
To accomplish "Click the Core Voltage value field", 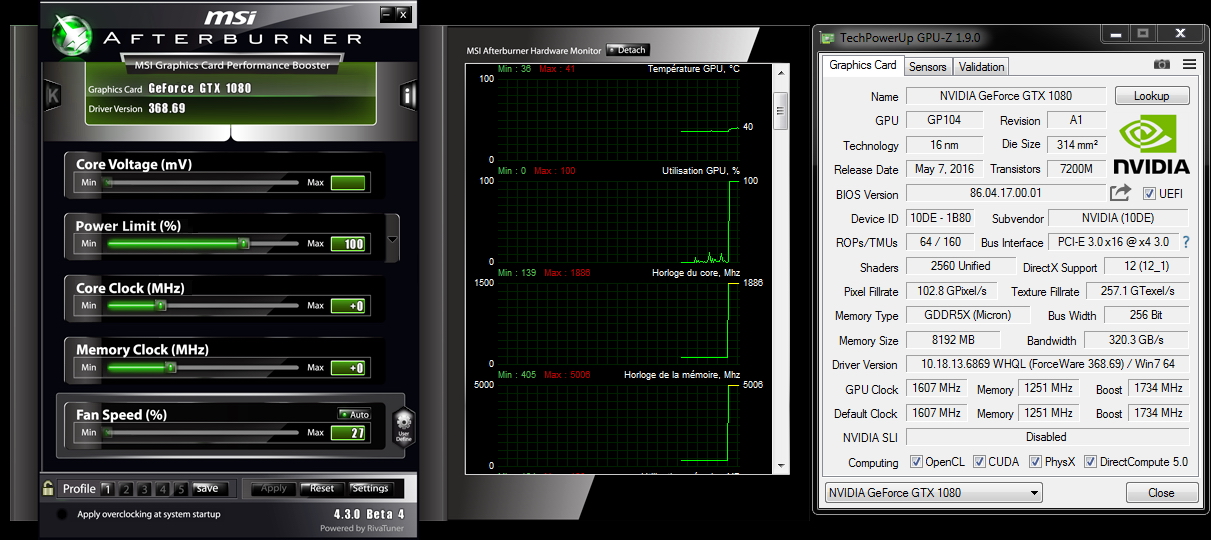I will (348, 182).
